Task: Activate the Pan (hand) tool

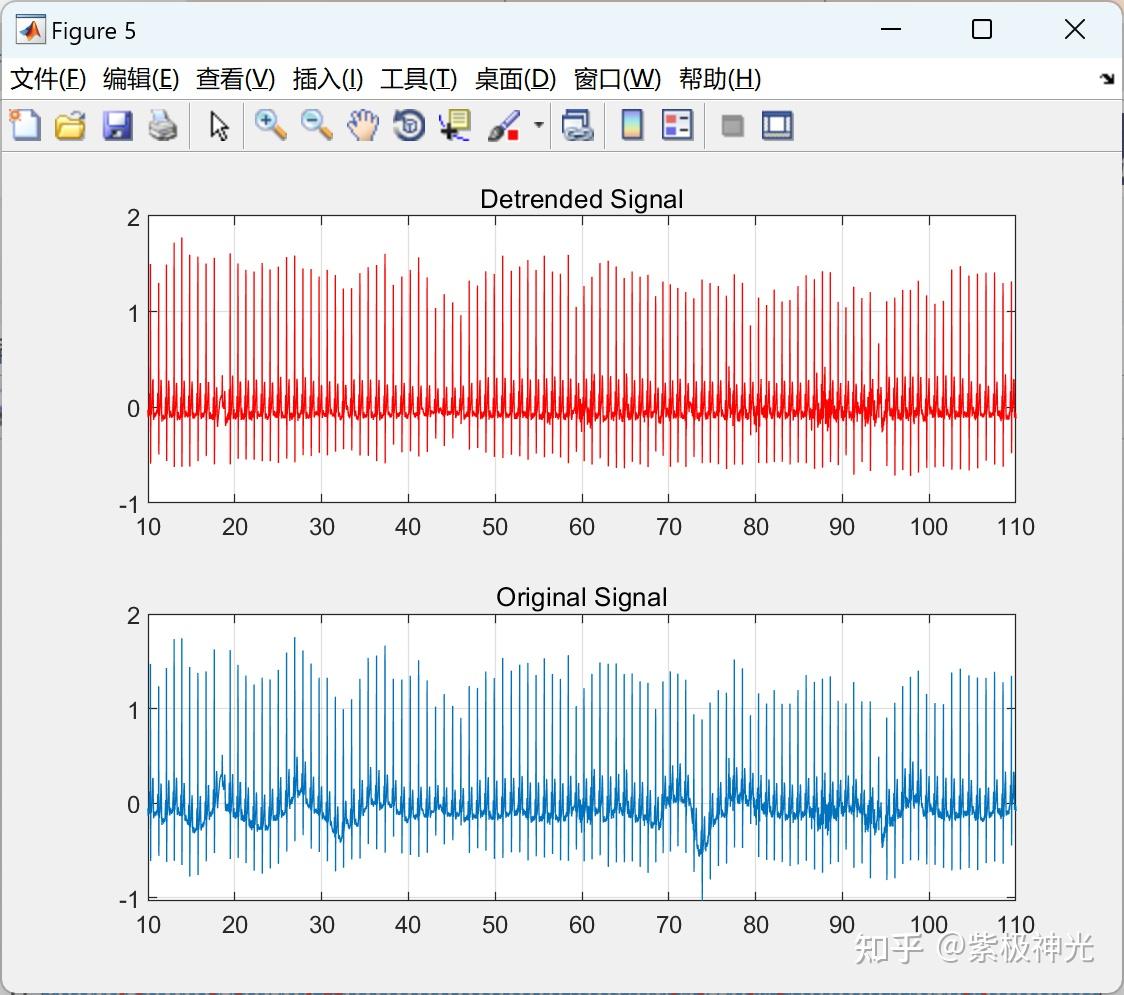Action: (362, 125)
